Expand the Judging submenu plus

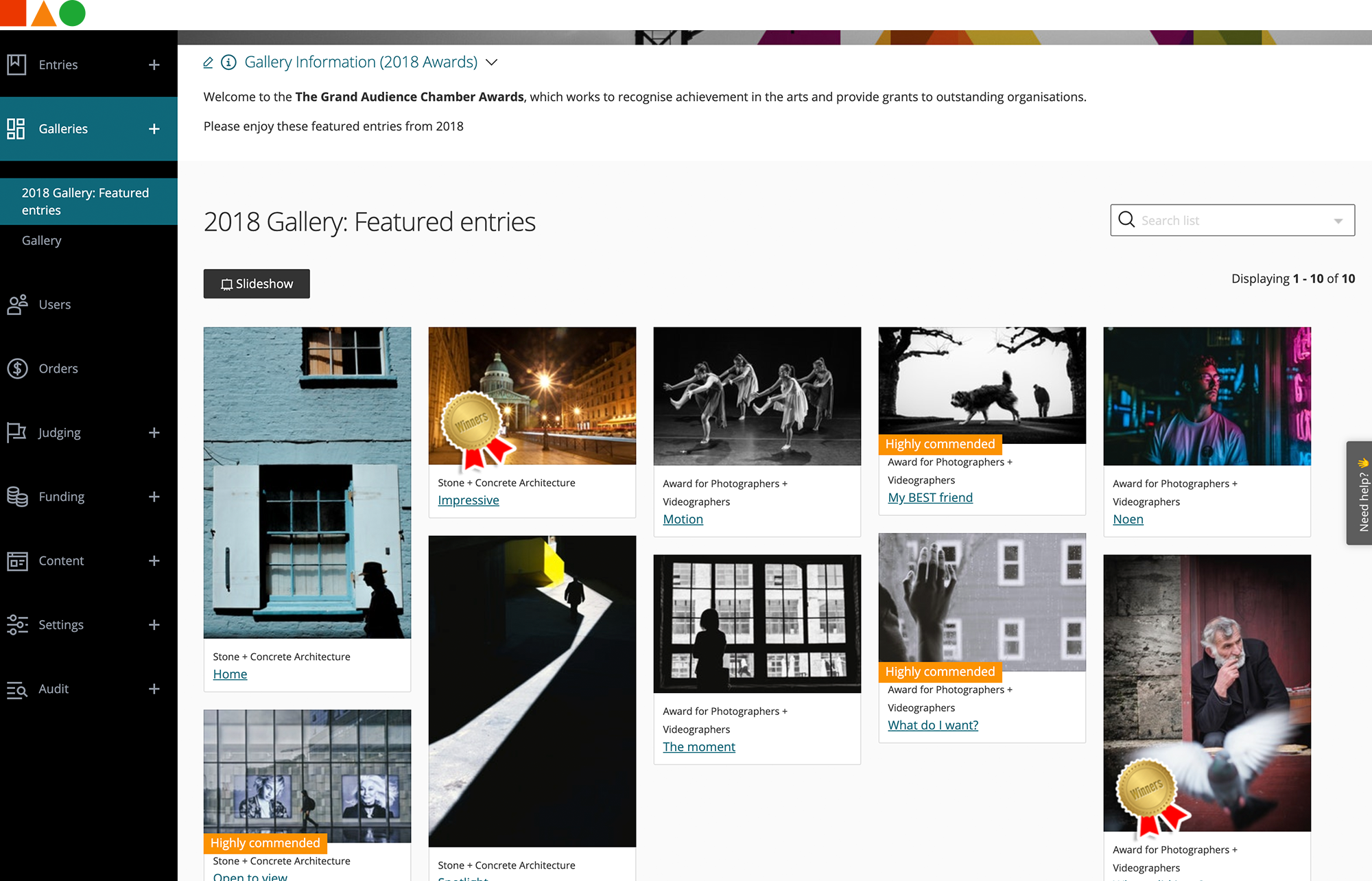(154, 432)
